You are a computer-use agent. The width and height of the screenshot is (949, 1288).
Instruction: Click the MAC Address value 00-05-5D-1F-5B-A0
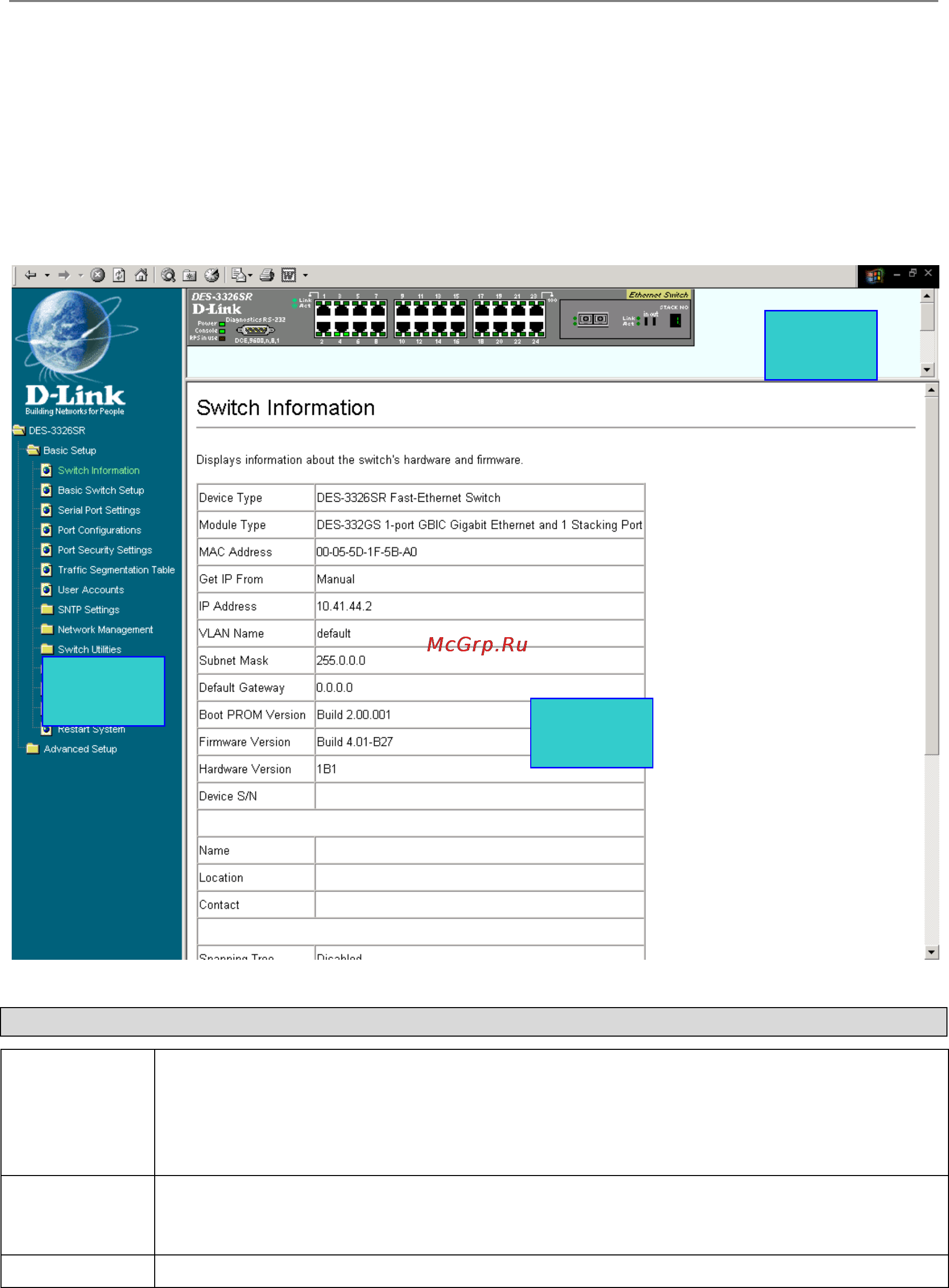pyautogui.click(x=366, y=552)
